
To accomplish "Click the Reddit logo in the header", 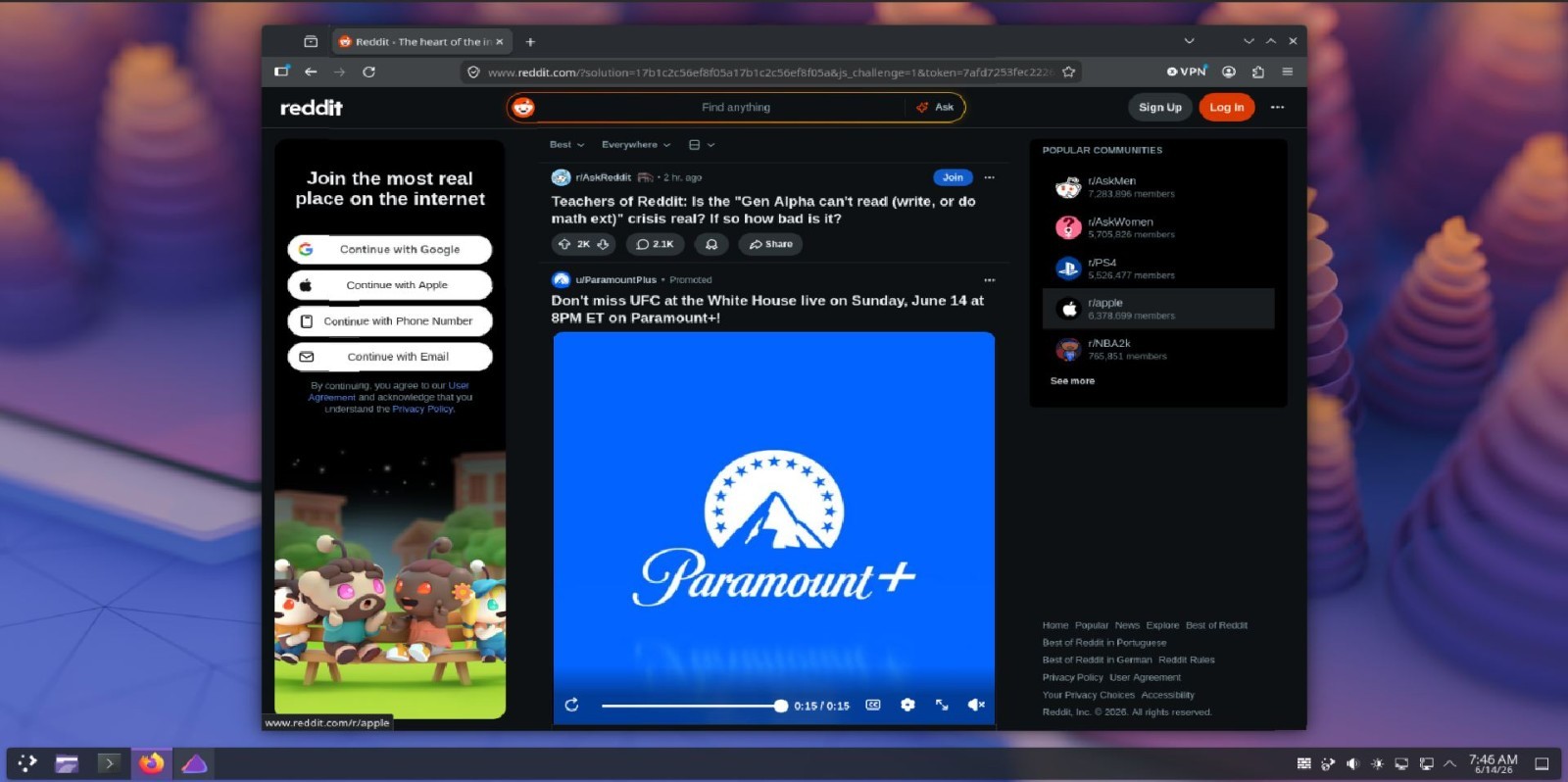I will (312, 108).
